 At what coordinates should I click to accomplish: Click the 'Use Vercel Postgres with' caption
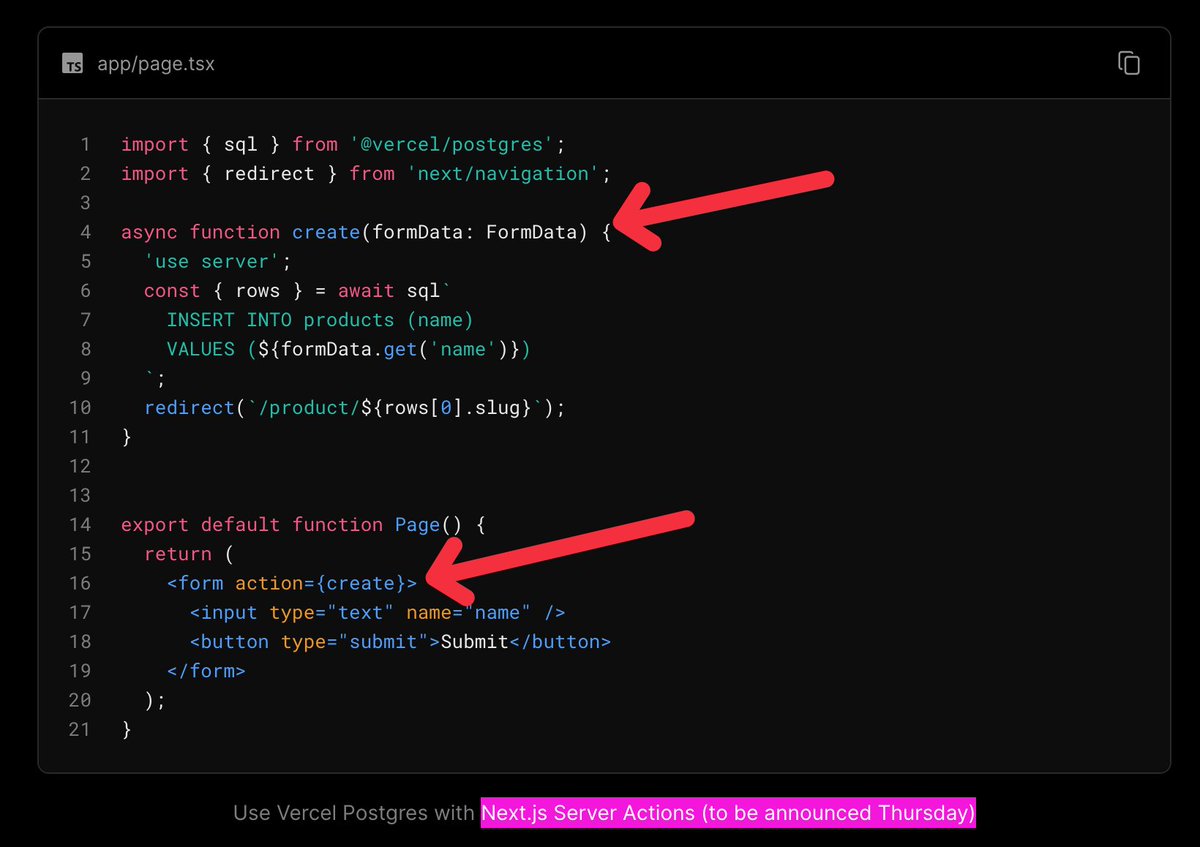point(354,813)
